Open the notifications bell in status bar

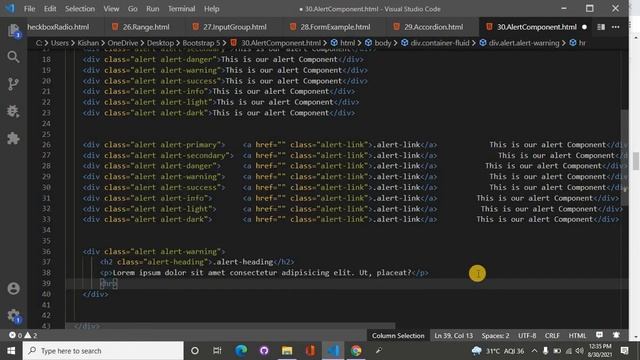[x=616, y=335]
